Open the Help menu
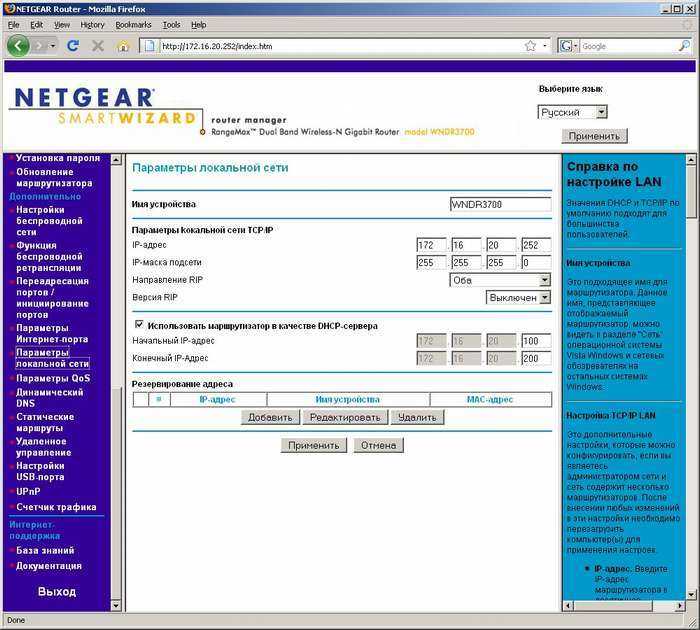This screenshot has width=700, height=630. click(199, 25)
